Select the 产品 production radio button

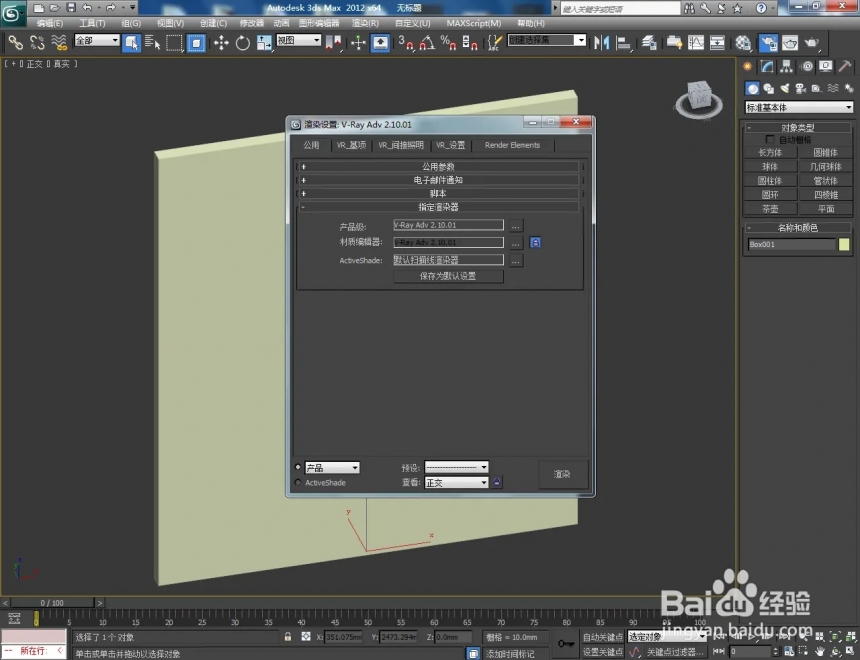pyautogui.click(x=298, y=467)
